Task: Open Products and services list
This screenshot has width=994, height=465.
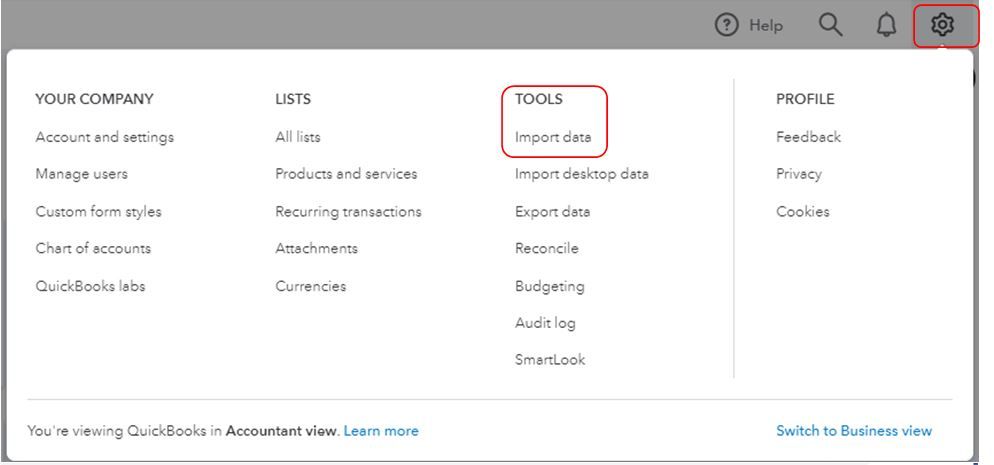Action: coord(346,174)
